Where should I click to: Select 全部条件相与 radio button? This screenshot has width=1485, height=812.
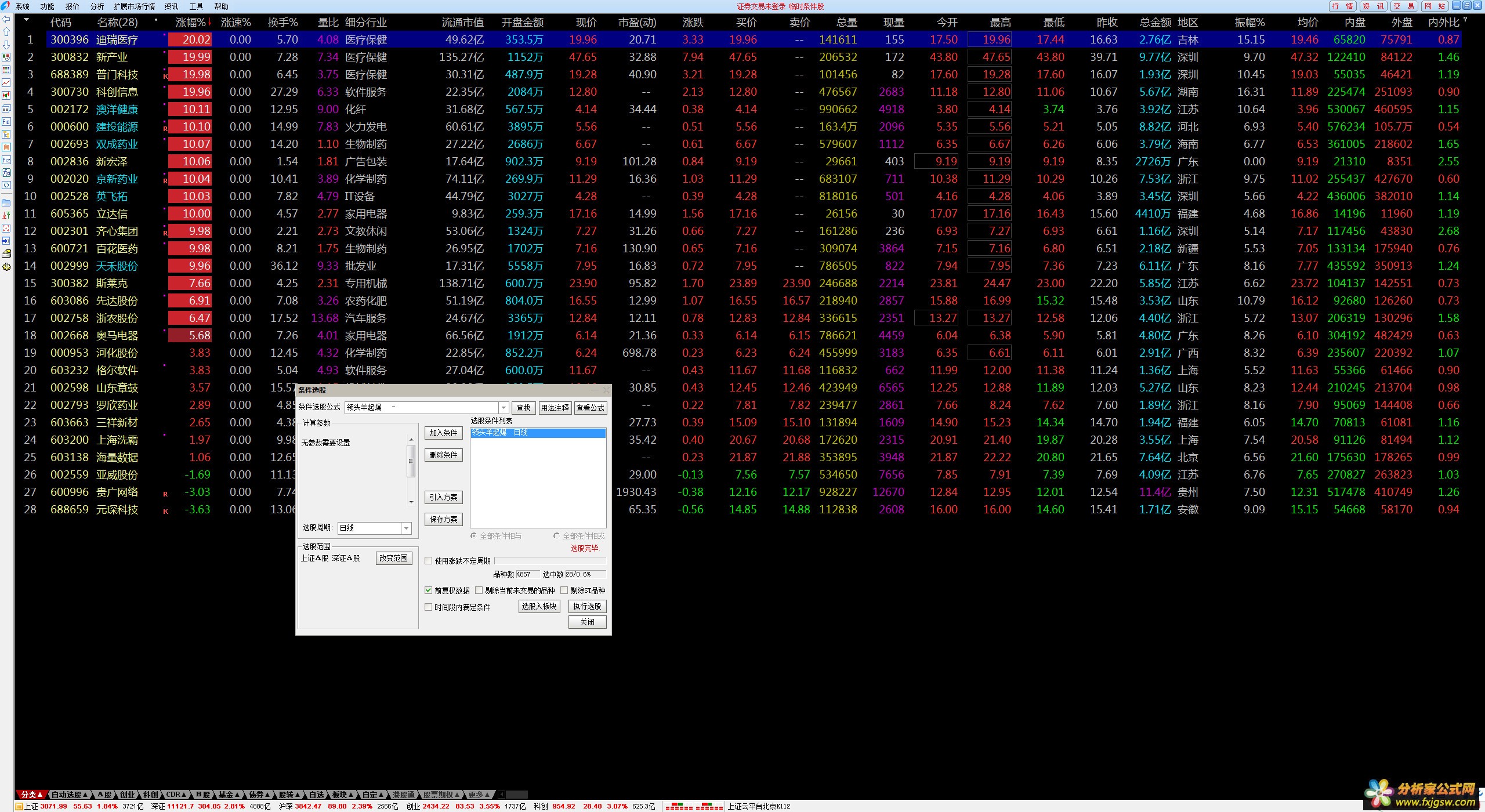474,536
